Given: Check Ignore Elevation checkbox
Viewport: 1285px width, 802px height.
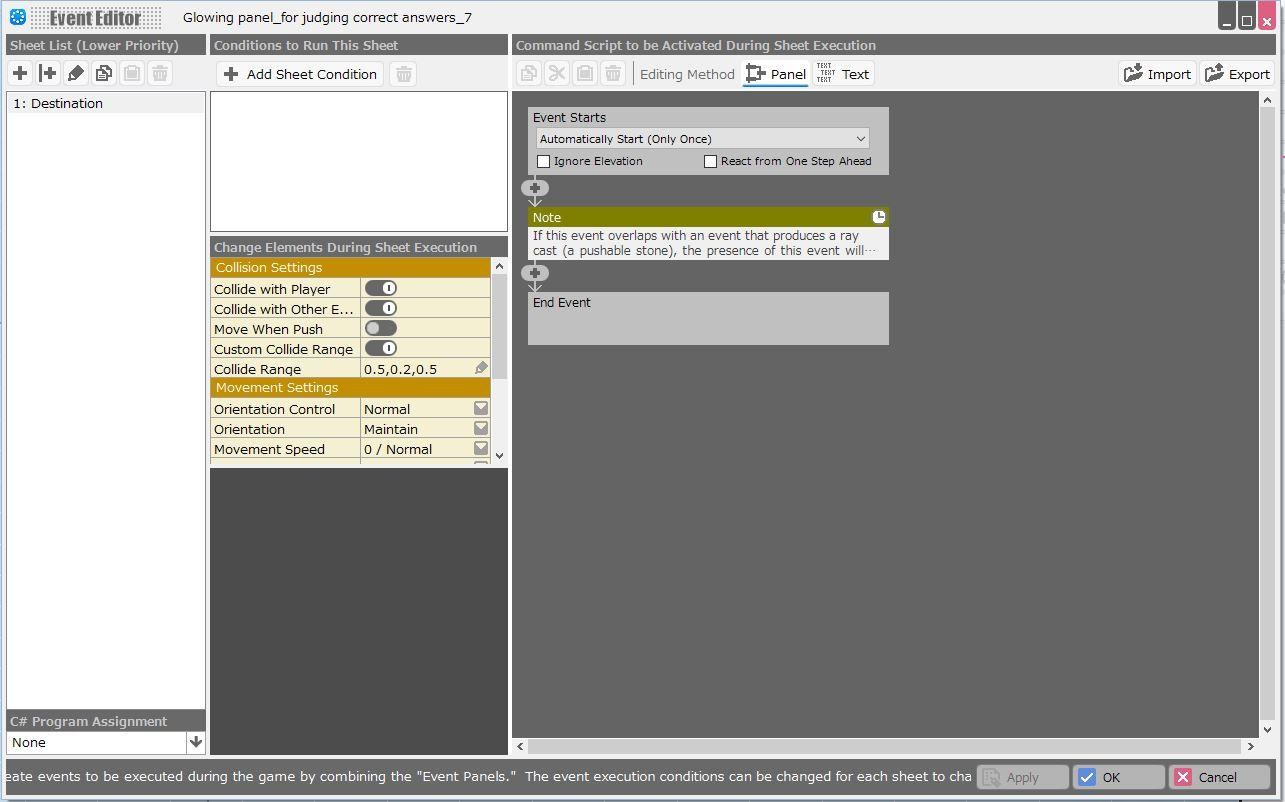Looking at the screenshot, I should pyautogui.click(x=544, y=161).
